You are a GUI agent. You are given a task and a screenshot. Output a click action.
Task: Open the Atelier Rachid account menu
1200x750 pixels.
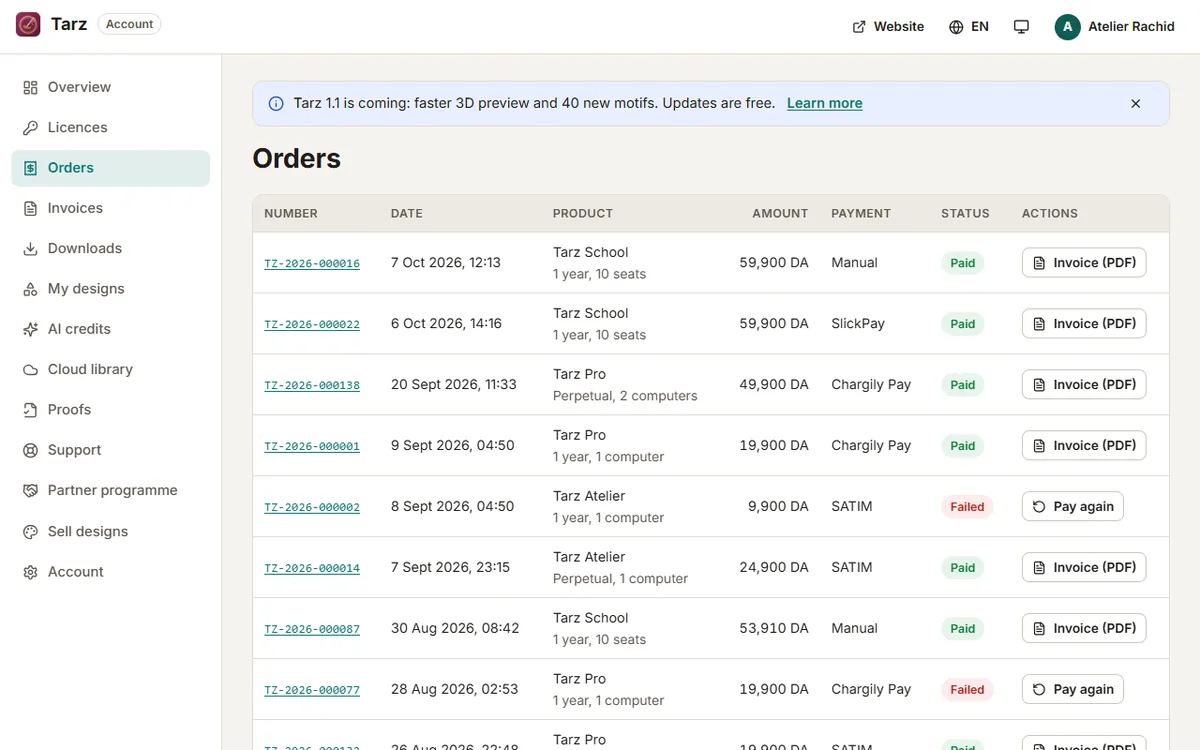1115,27
